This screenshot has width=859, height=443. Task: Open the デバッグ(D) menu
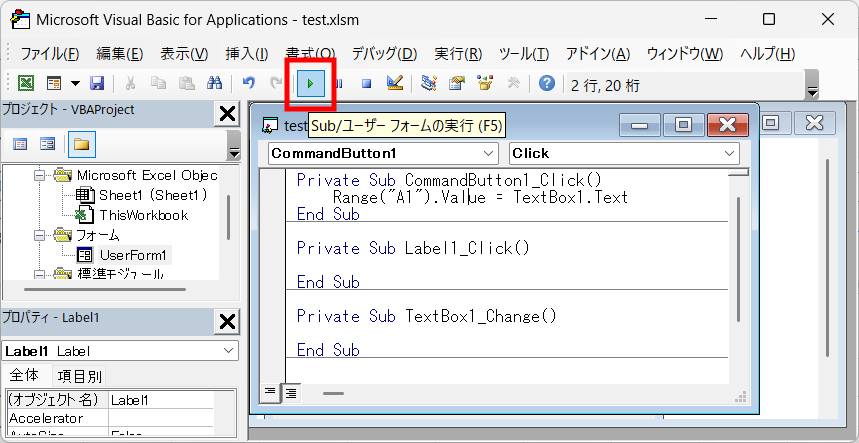click(384, 54)
